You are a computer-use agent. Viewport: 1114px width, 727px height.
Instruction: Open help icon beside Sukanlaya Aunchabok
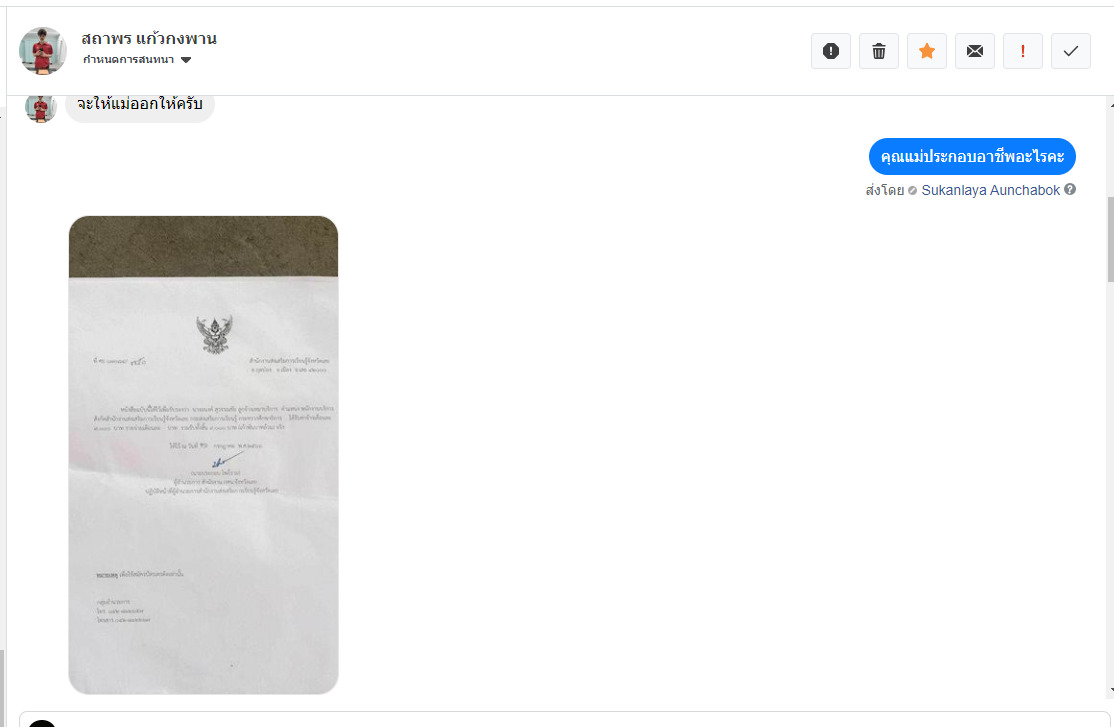tap(1070, 190)
